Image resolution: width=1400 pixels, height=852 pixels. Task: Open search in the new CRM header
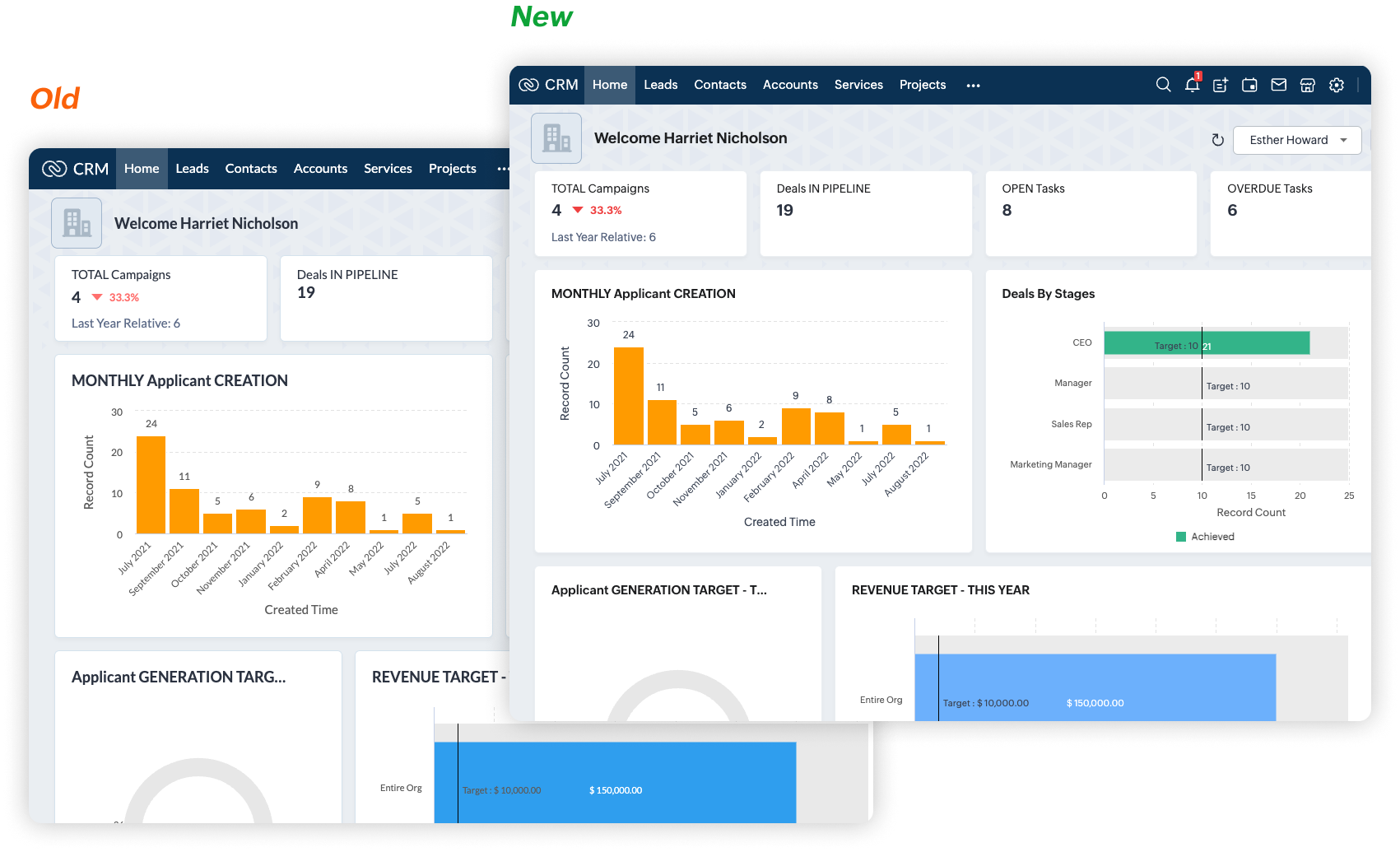point(1163,85)
